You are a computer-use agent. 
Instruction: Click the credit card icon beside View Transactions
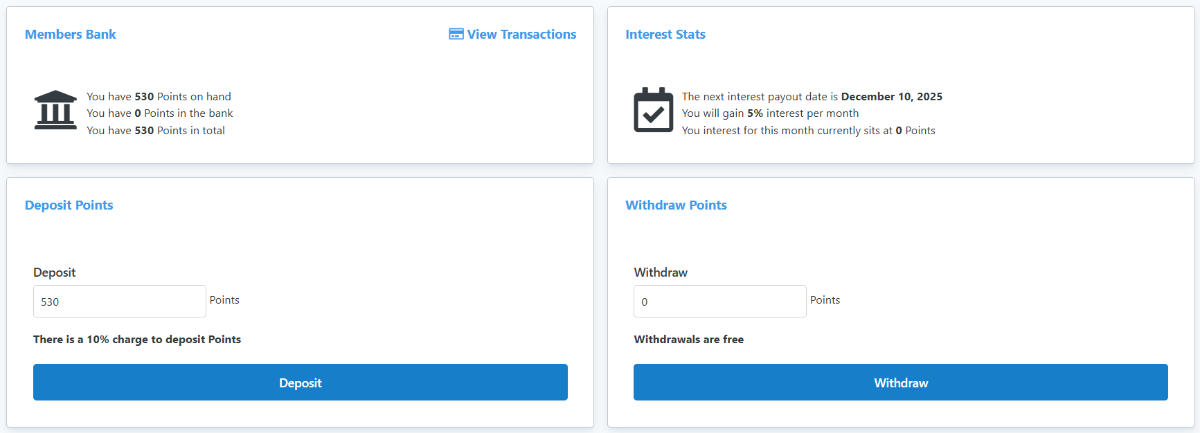[456, 34]
